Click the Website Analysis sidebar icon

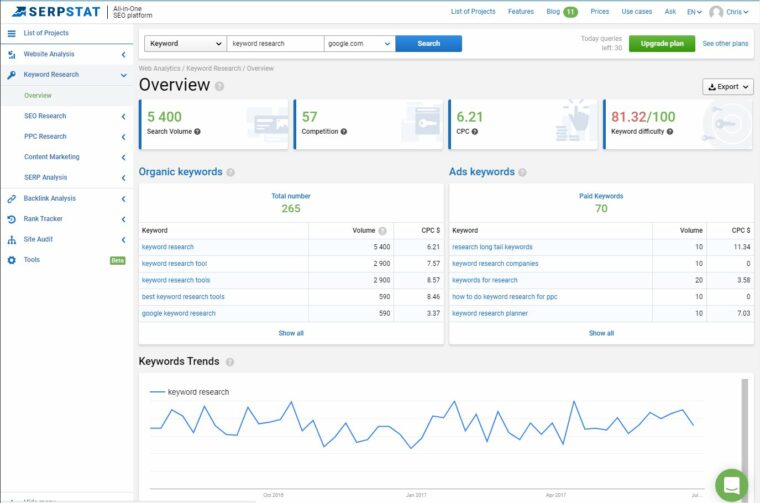(12, 54)
